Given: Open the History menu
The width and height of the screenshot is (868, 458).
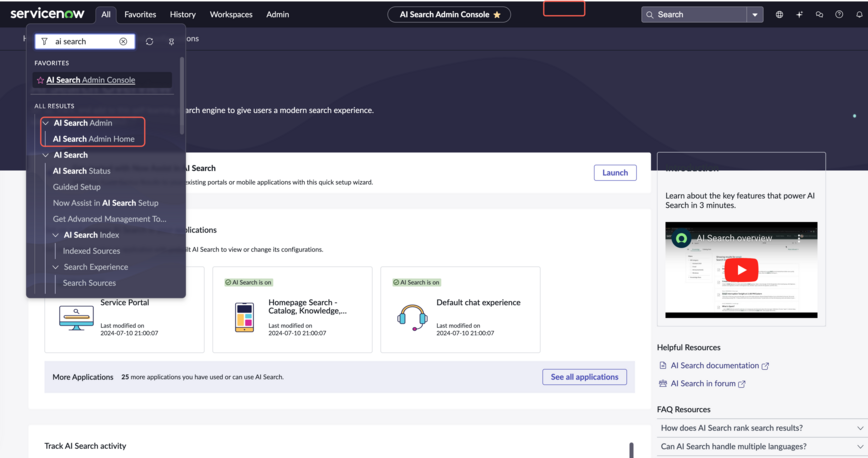Looking at the screenshot, I should tap(183, 14).
